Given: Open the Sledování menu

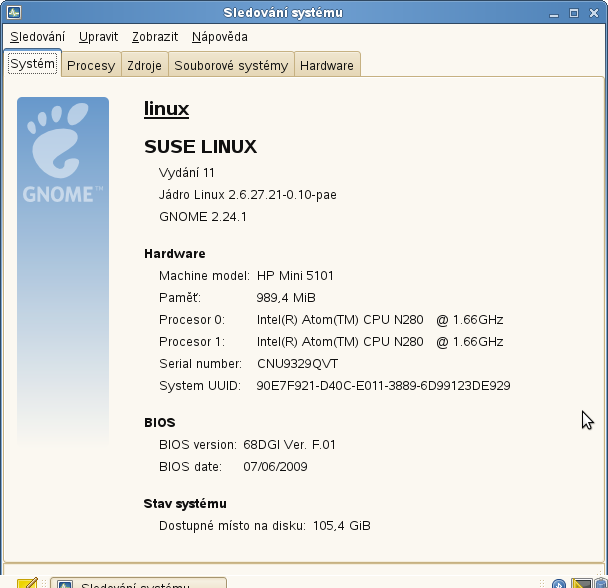Looking at the screenshot, I should [38, 37].
